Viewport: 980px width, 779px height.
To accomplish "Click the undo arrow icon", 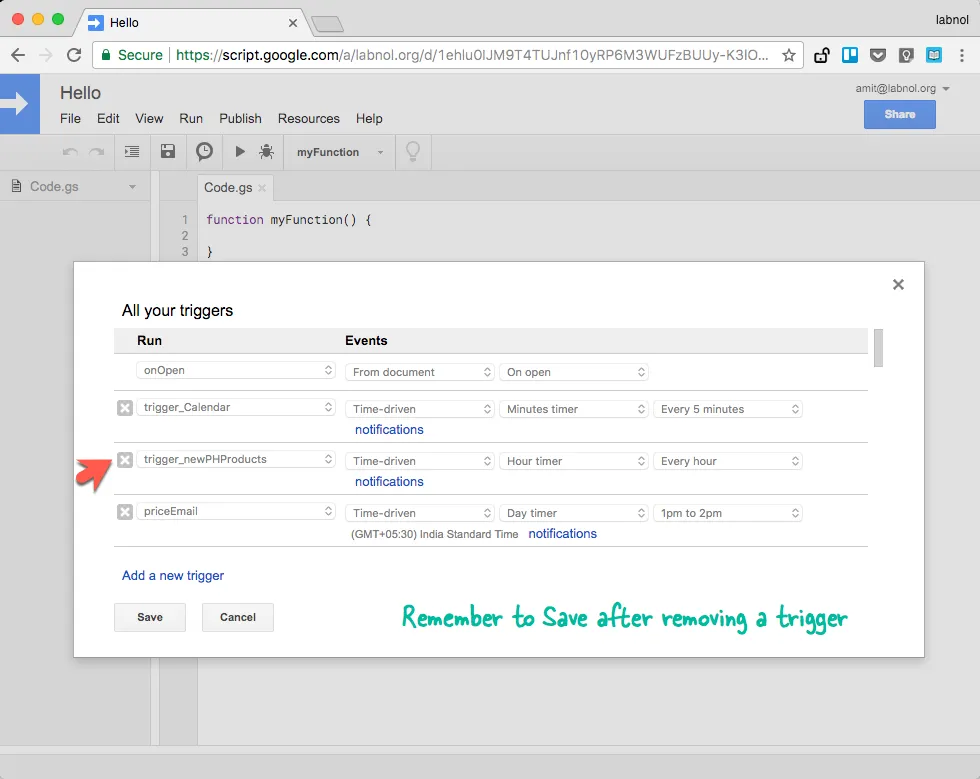I will (x=68, y=151).
